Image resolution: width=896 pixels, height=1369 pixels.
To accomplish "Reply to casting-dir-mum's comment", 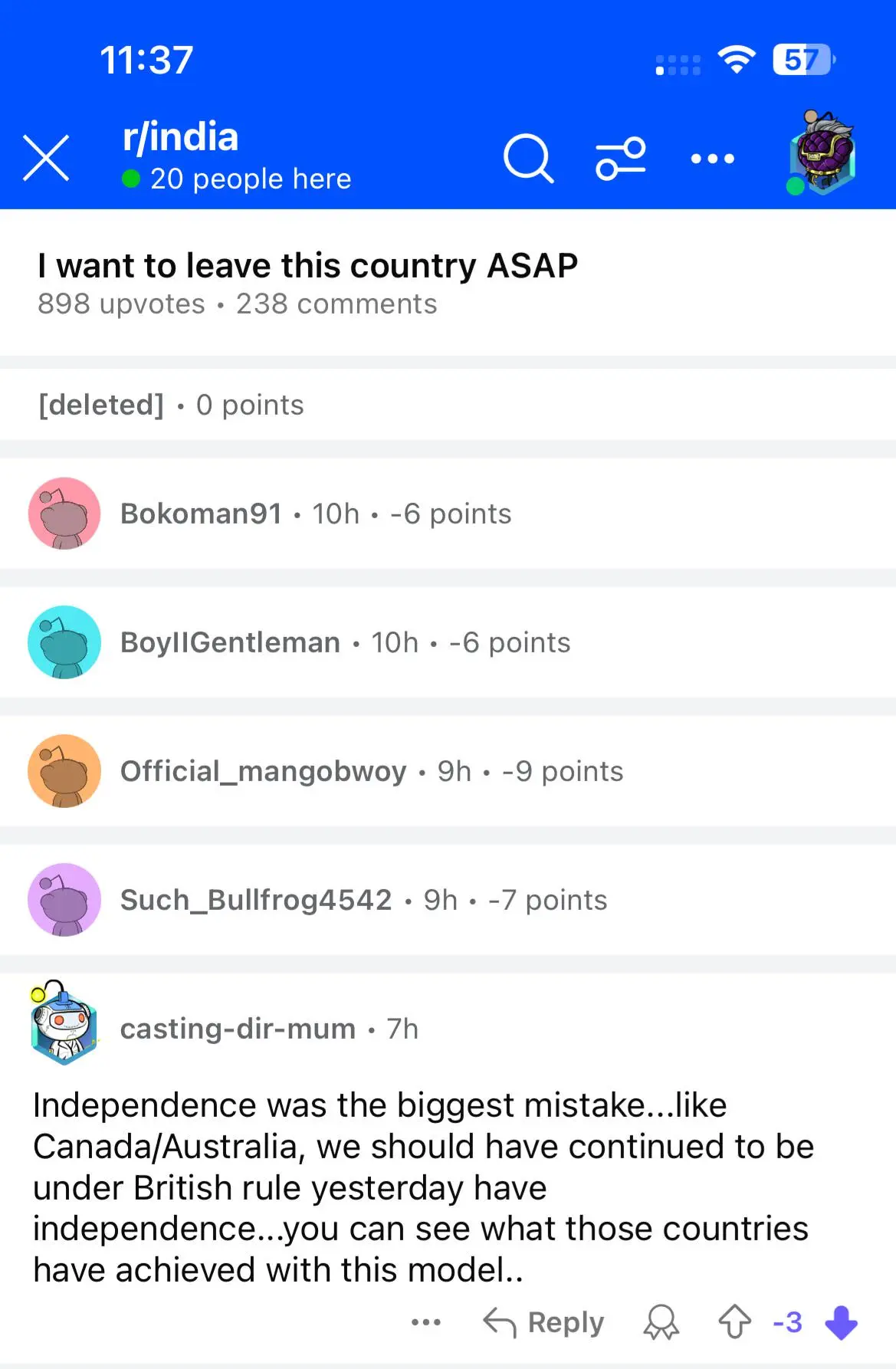I will 544,1321.
